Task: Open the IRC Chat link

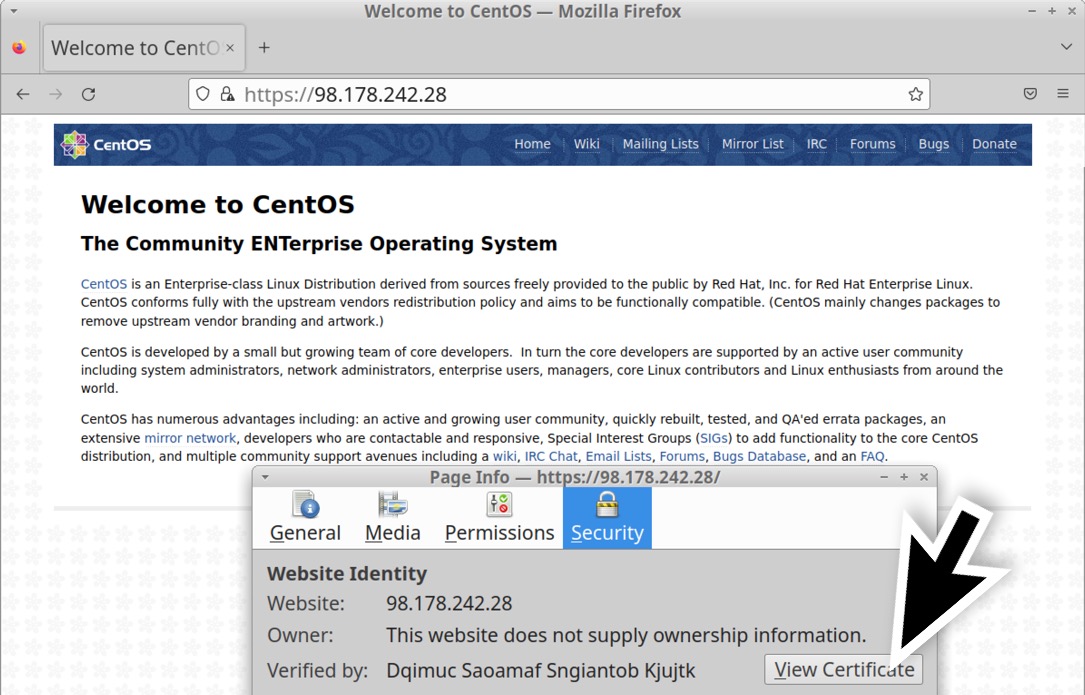Action: tap(551, 457)
